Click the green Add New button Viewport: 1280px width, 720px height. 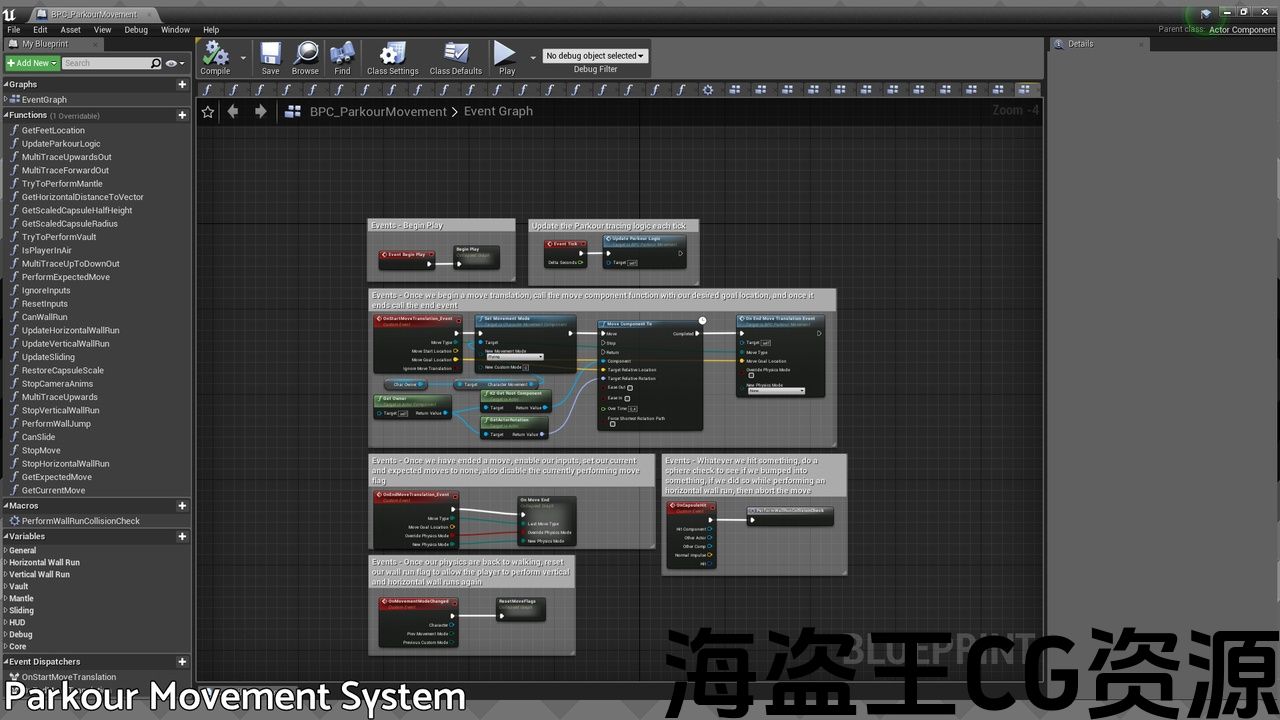31,63
